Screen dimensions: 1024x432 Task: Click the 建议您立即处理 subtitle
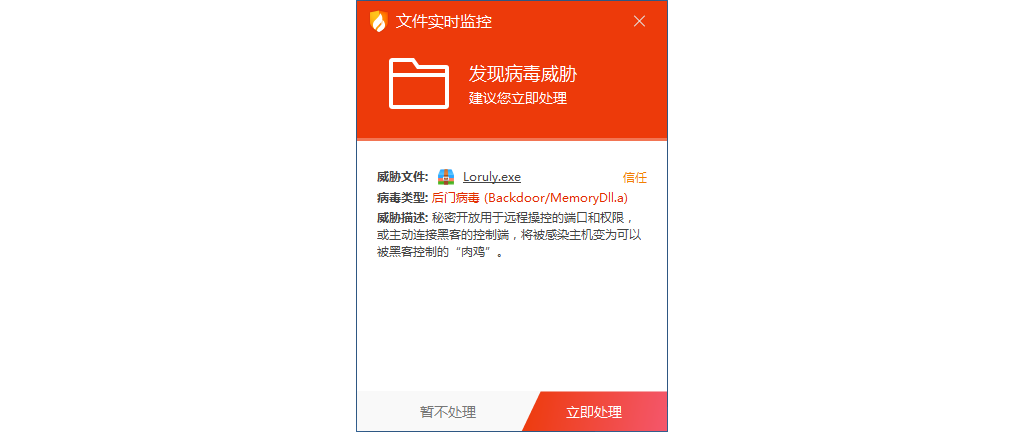[x=518, y=99]
